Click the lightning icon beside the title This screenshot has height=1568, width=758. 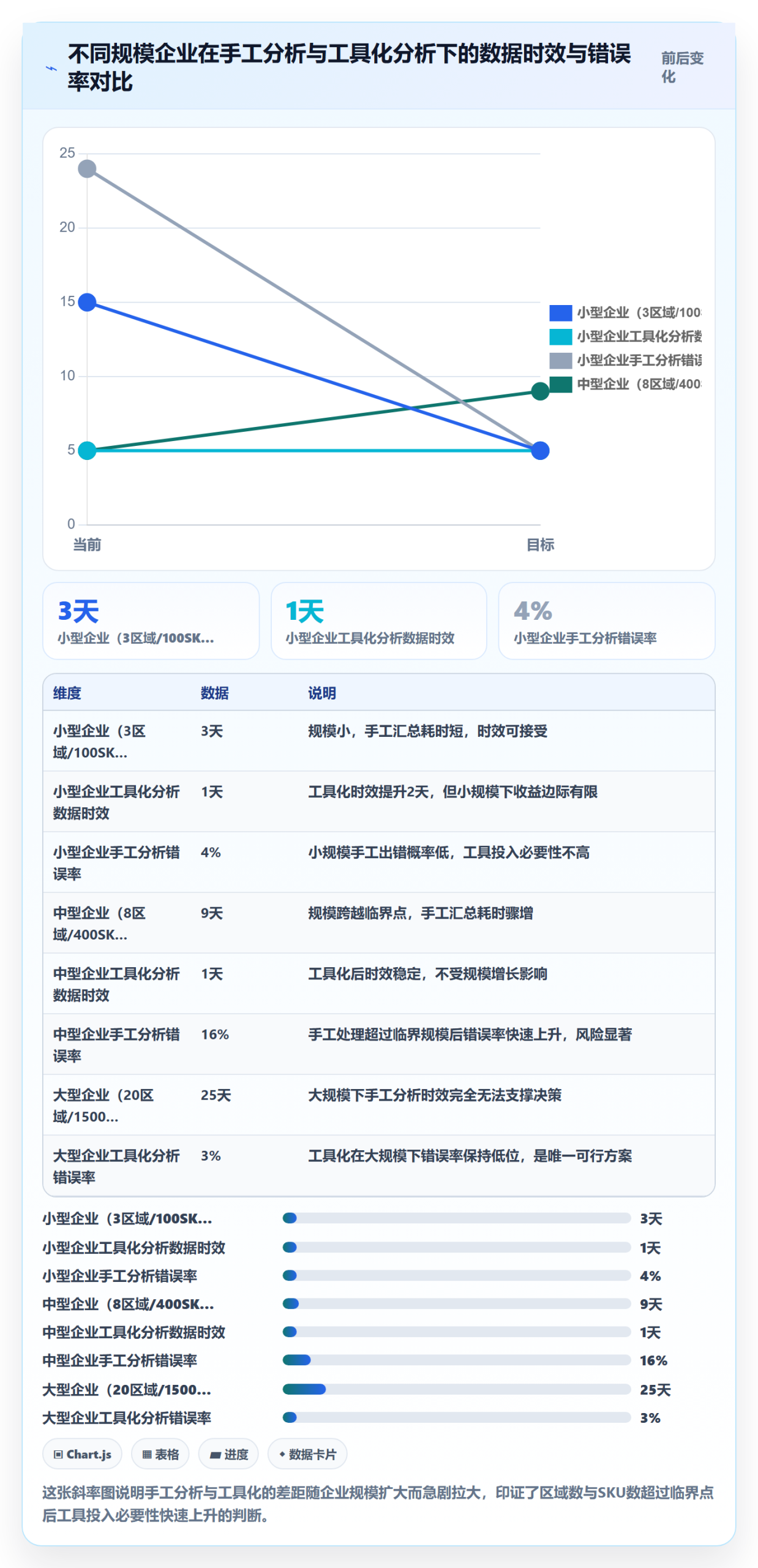point(51,69)
